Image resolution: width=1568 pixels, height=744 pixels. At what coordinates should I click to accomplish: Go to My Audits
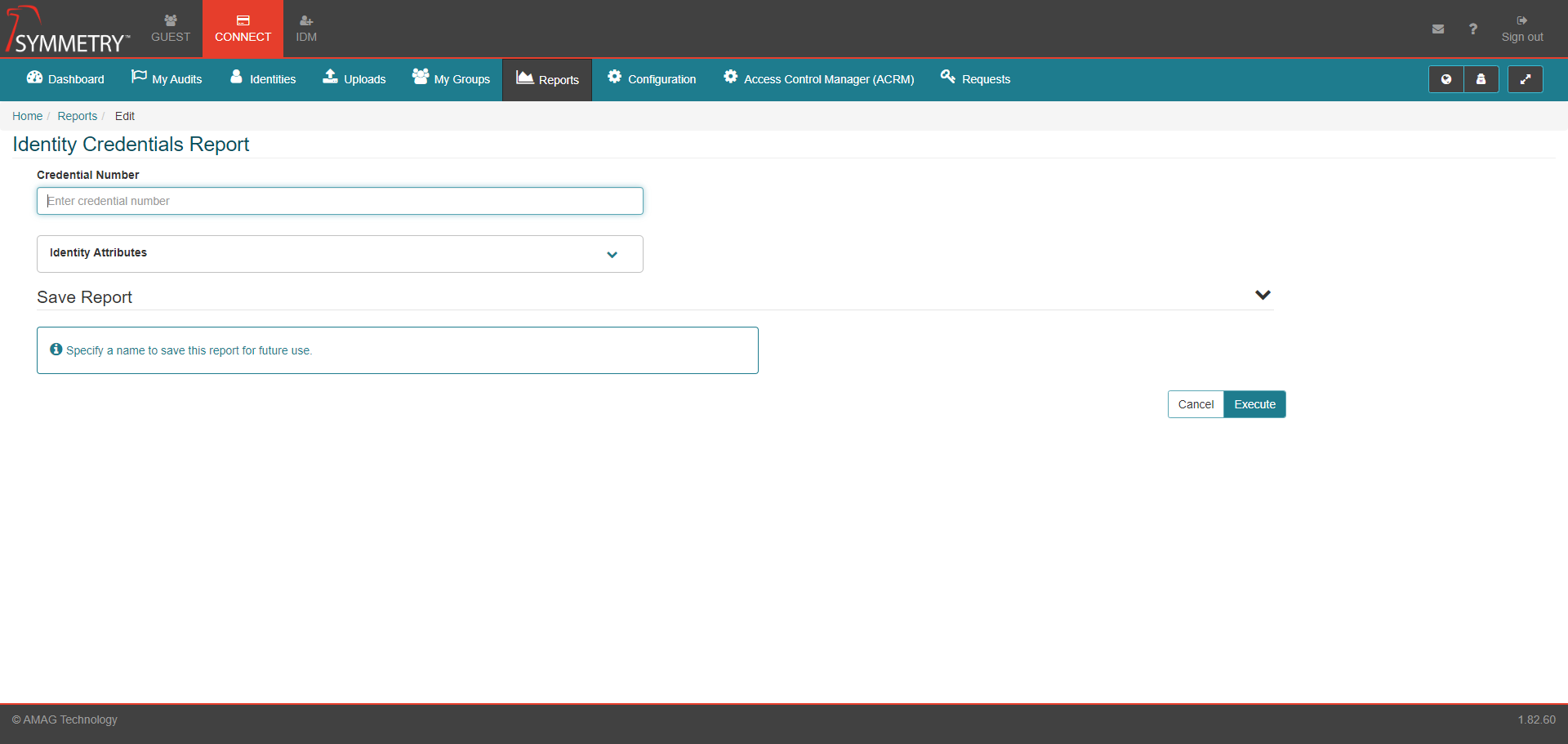[167, 79]
